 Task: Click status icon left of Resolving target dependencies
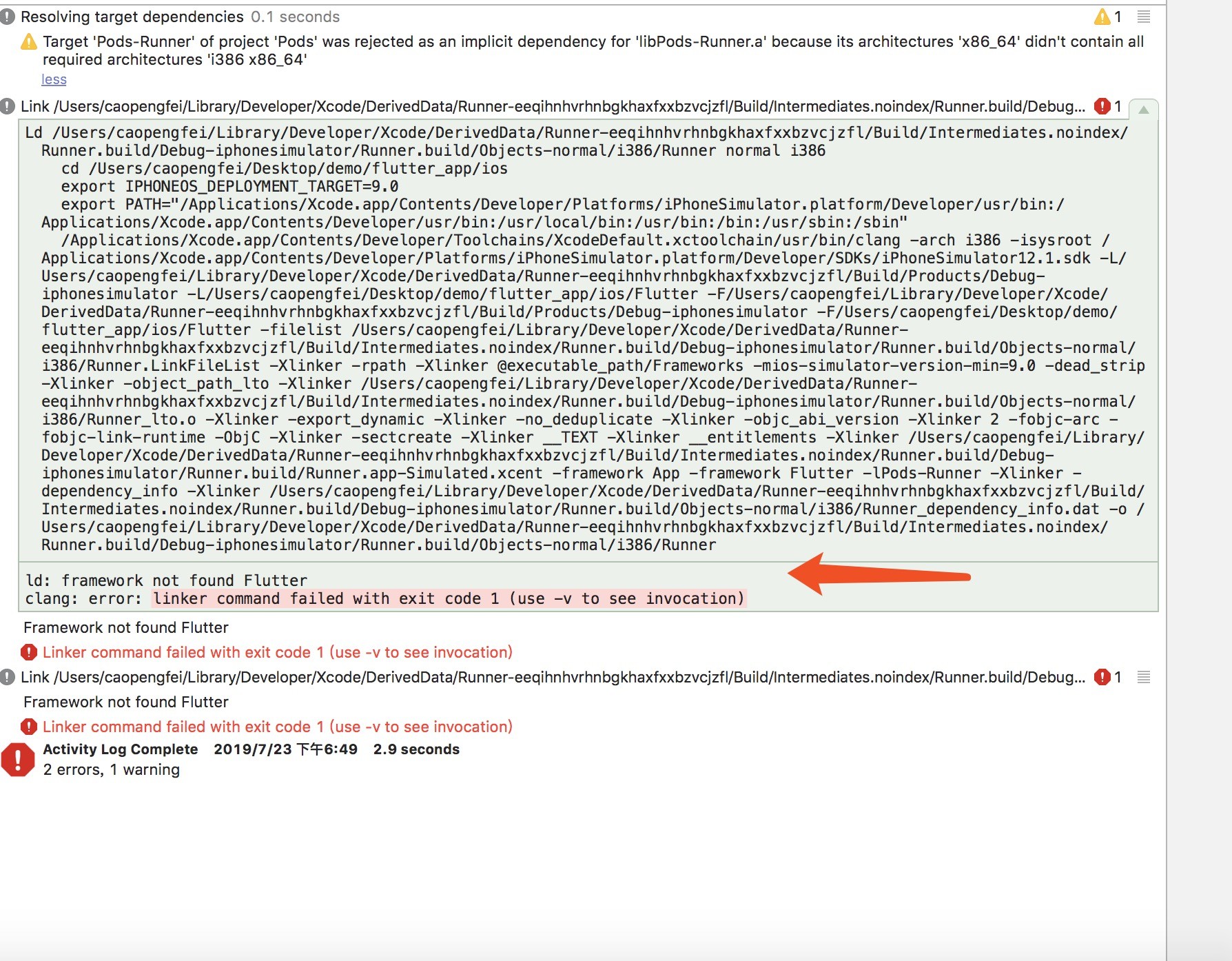(8, 17)
